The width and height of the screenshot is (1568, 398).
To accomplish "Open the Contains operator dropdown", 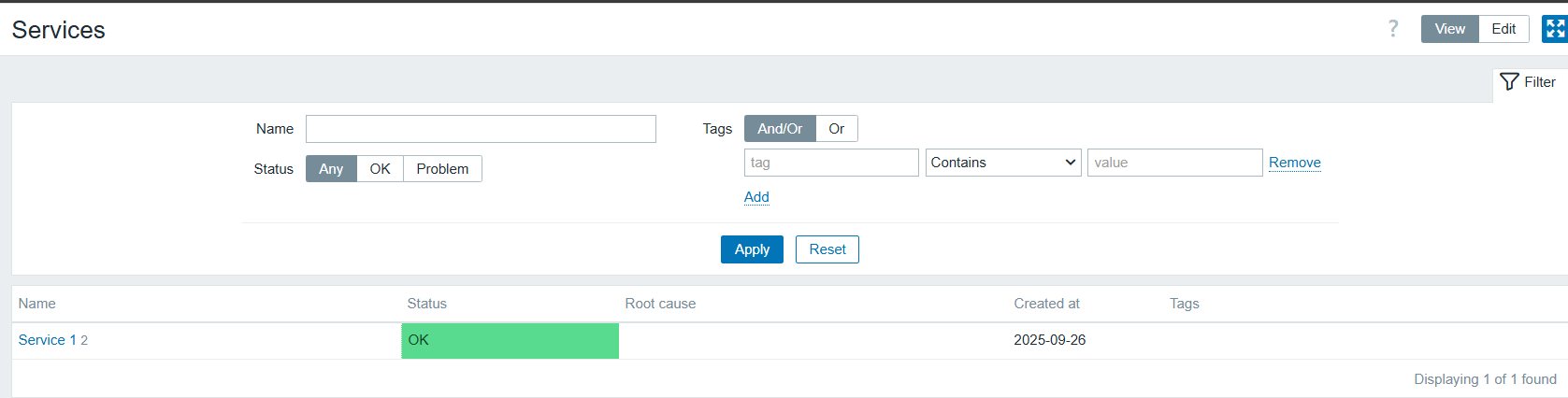I will (1002, 163).
